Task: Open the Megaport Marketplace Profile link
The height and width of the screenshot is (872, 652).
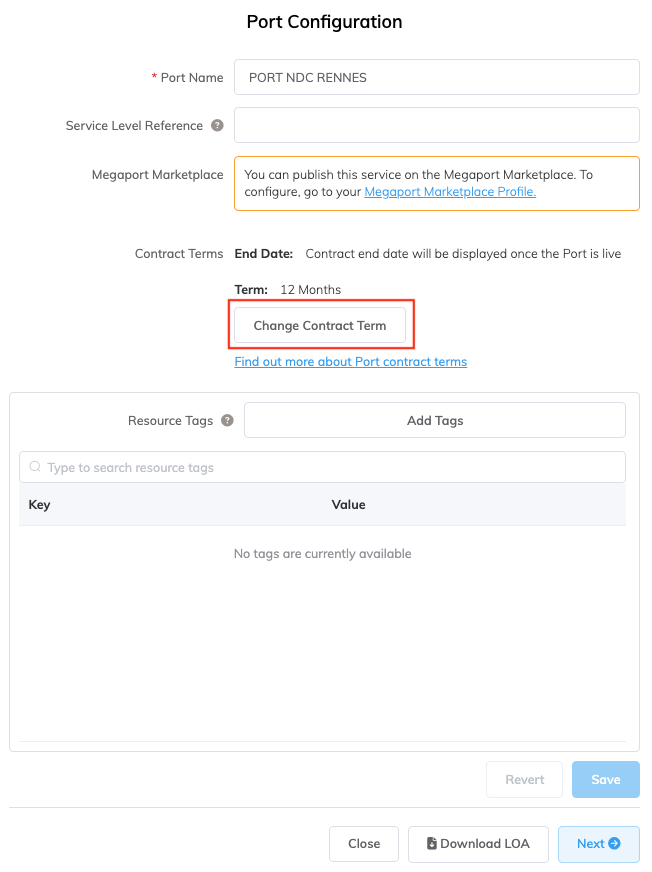Action: (x=450, y=192)
